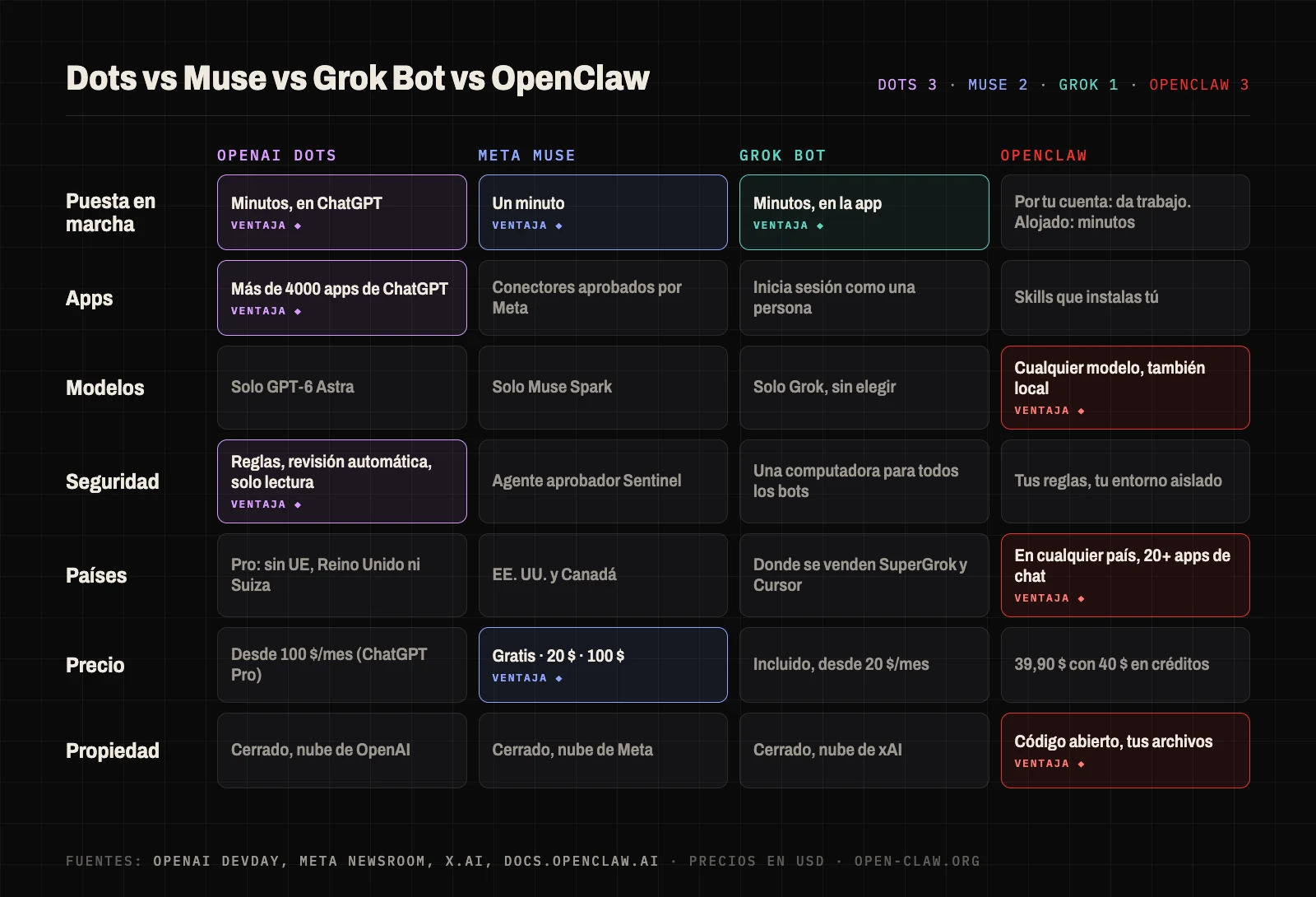Open the 'Minutos, en la app' card
The image size is (1316, 897).
(864, 212)
